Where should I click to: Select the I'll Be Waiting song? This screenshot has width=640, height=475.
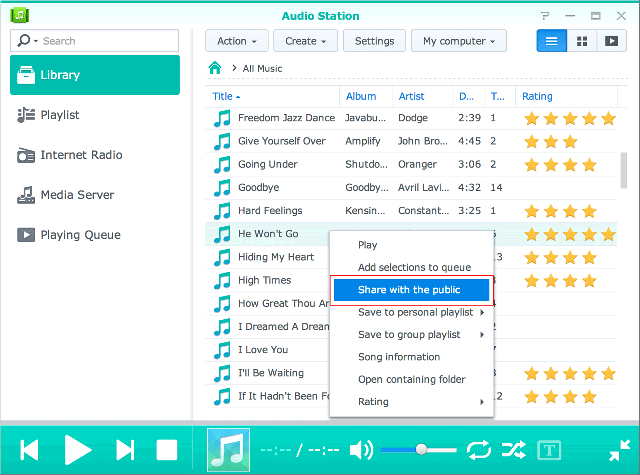(271, 373)
